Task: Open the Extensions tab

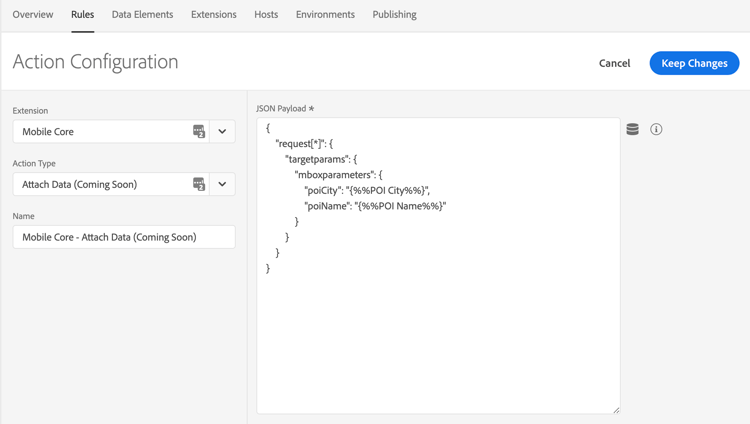Action: pos(214,15)
